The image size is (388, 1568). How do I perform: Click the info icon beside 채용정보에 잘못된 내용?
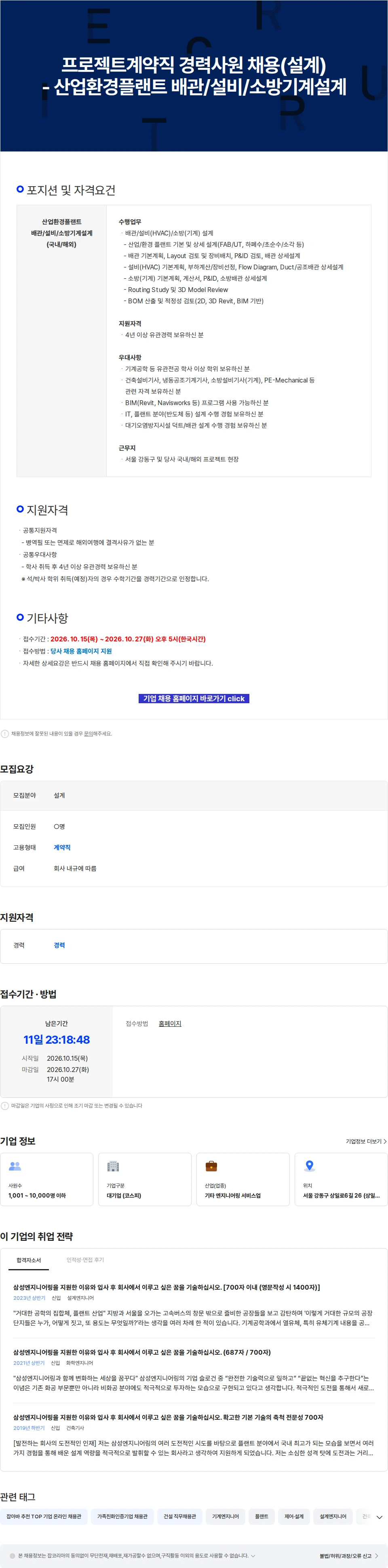pos(5,734)
